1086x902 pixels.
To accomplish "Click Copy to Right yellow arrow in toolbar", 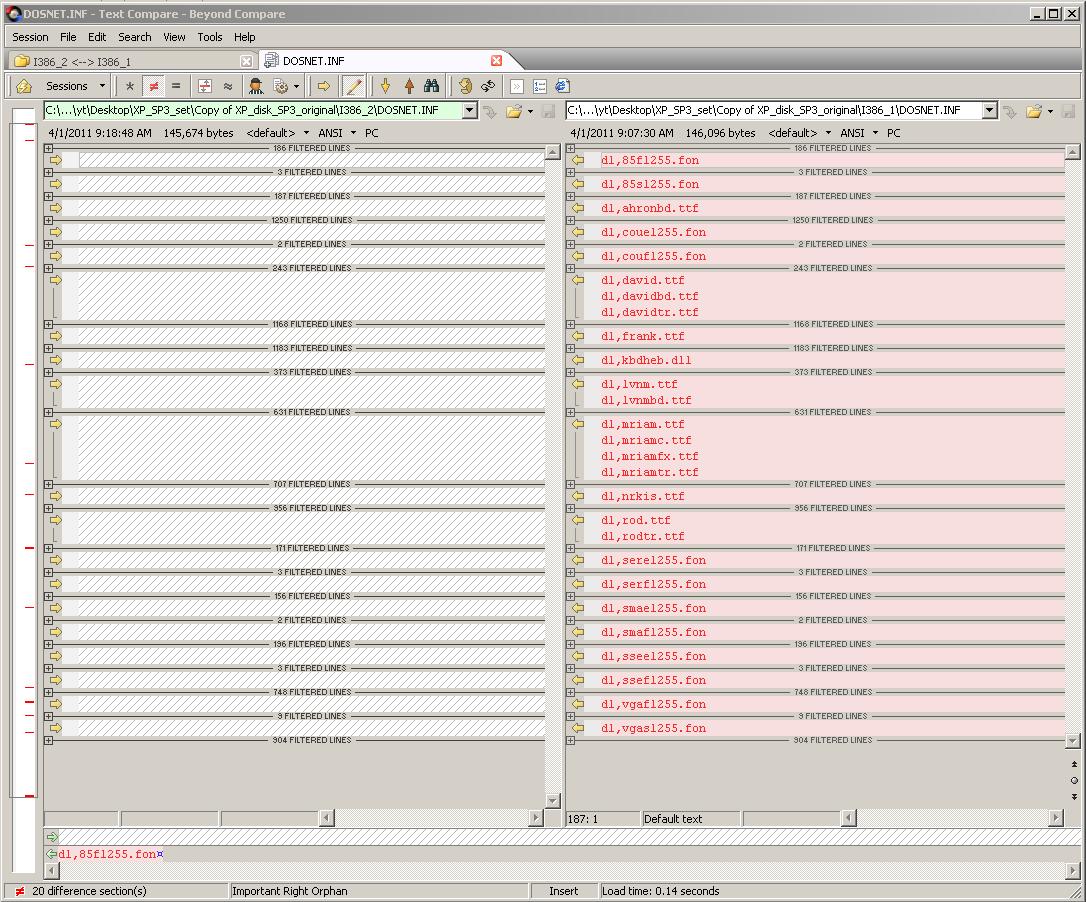I will (x=323, y=86).
